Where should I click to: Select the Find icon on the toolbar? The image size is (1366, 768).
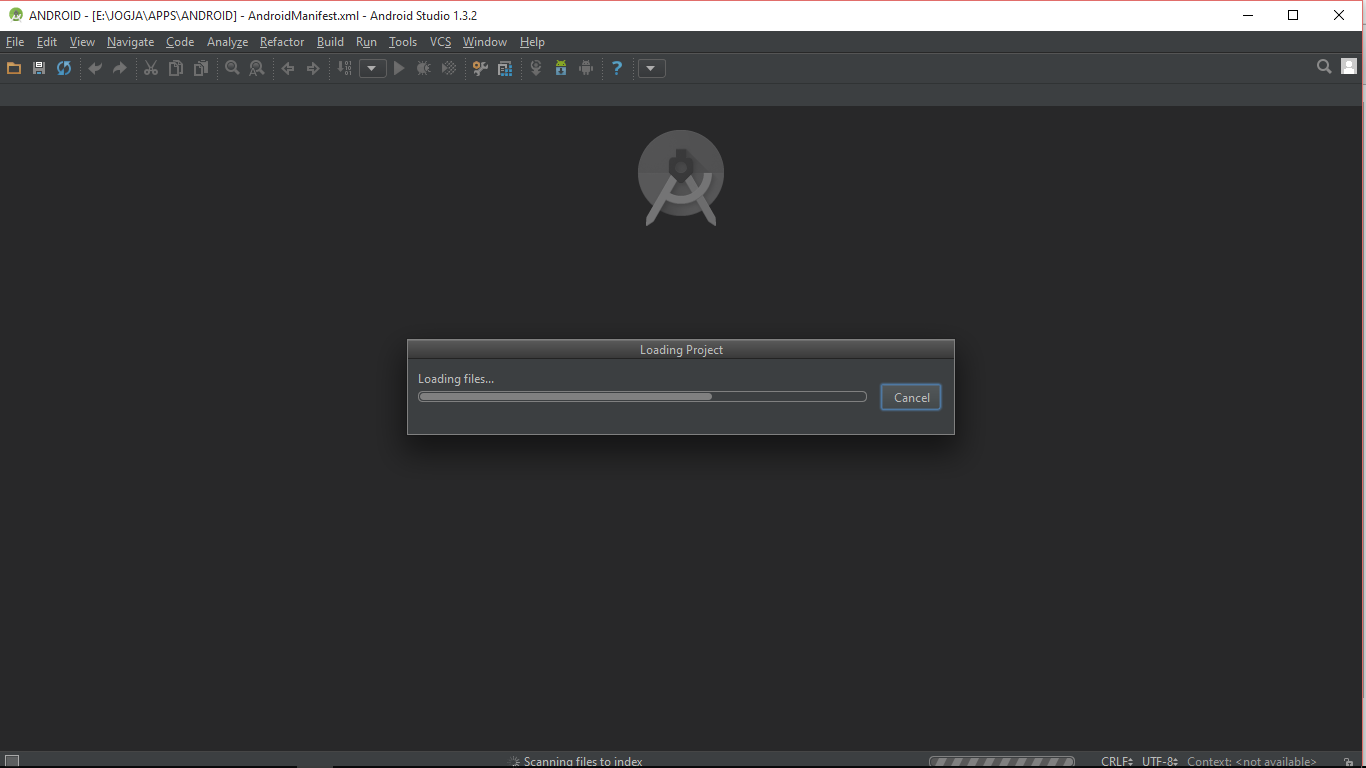point(231,67)
